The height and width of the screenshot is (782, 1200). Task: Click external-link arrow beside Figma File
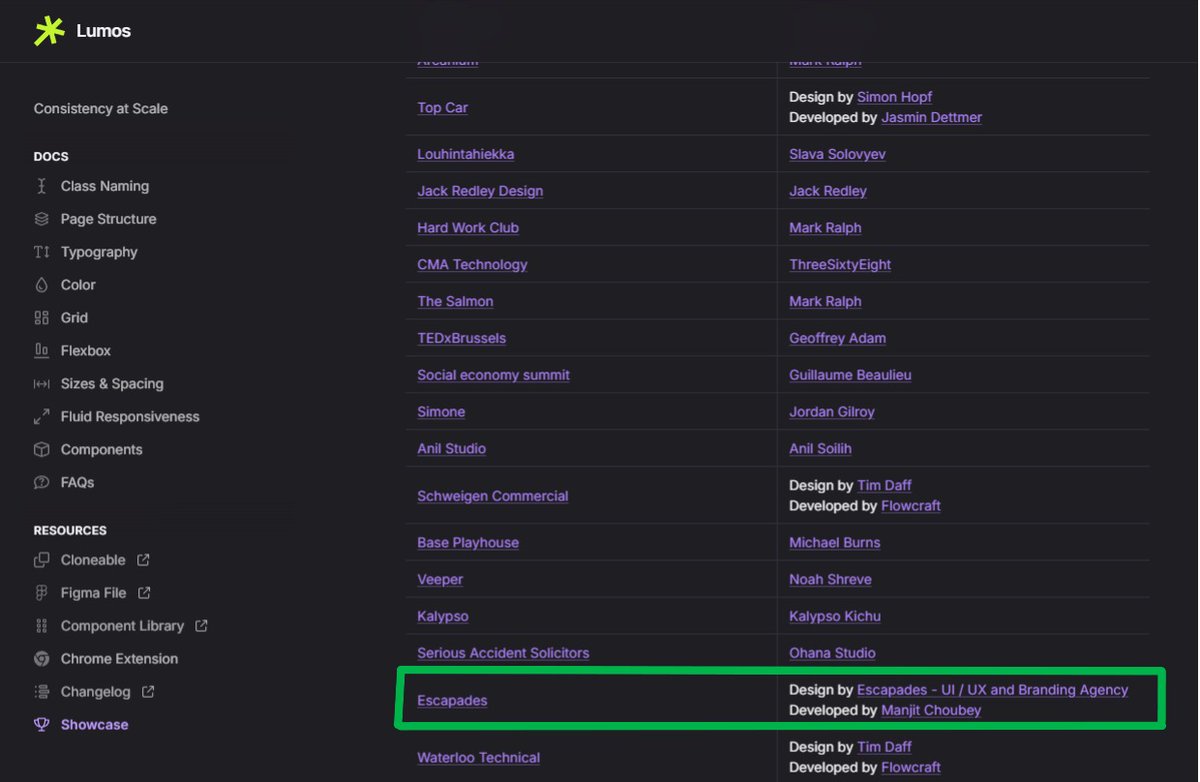tap(144, 593)
